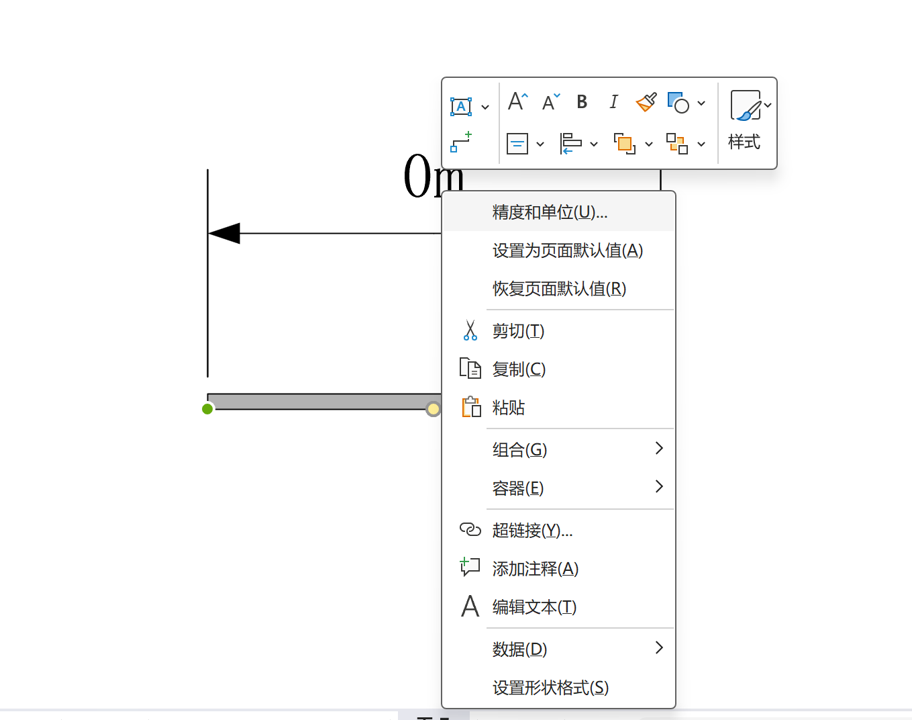
Task: Select the Text Block tool icon
Action: click(461, 107)
